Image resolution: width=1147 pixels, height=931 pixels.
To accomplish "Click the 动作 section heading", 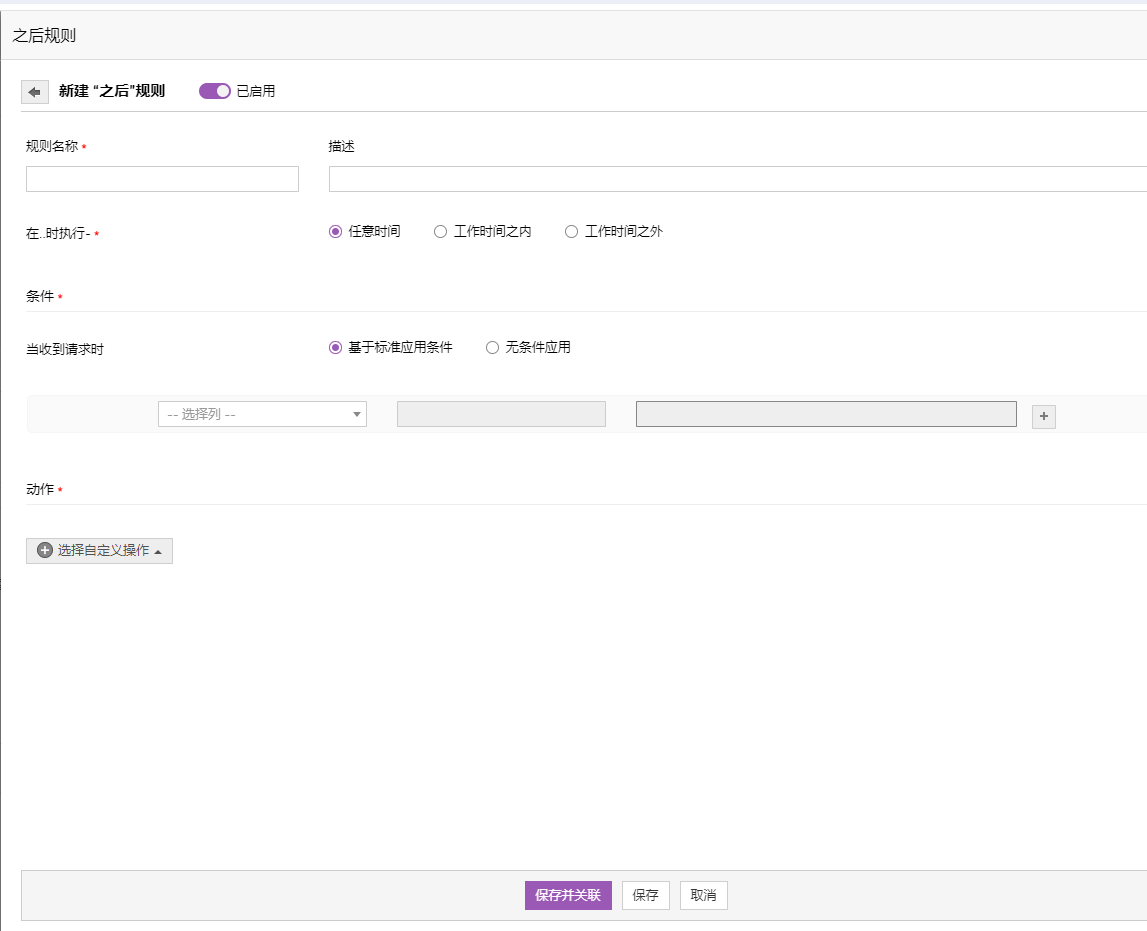I will (40, 489).
